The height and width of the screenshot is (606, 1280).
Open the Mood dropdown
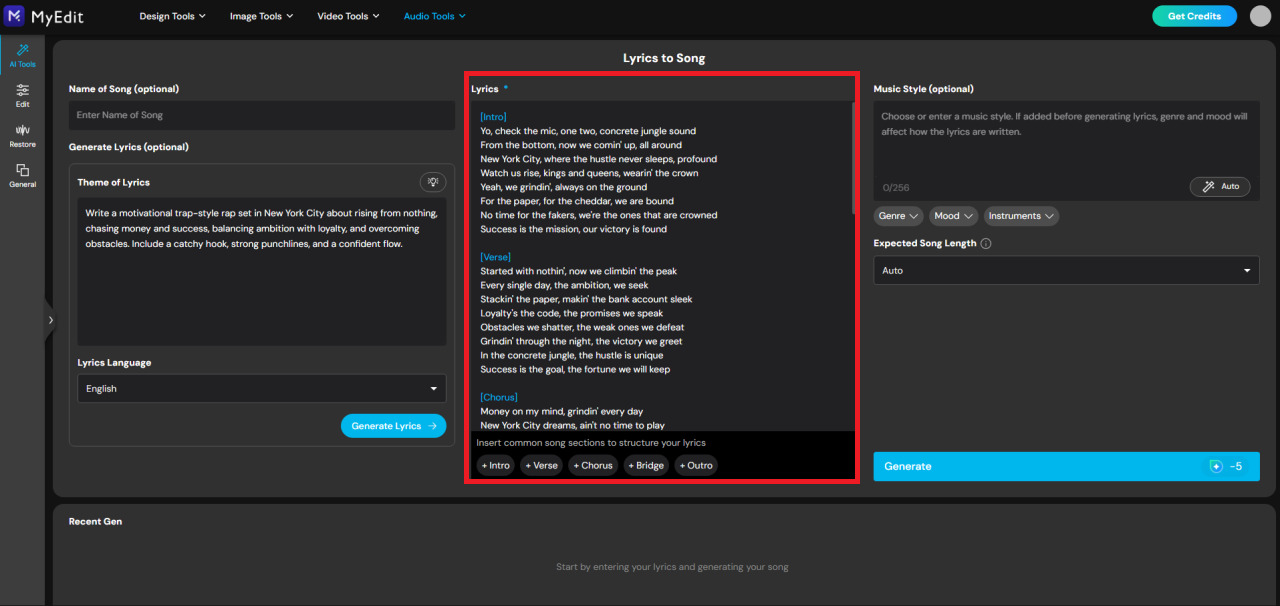(x=952, y=215)
